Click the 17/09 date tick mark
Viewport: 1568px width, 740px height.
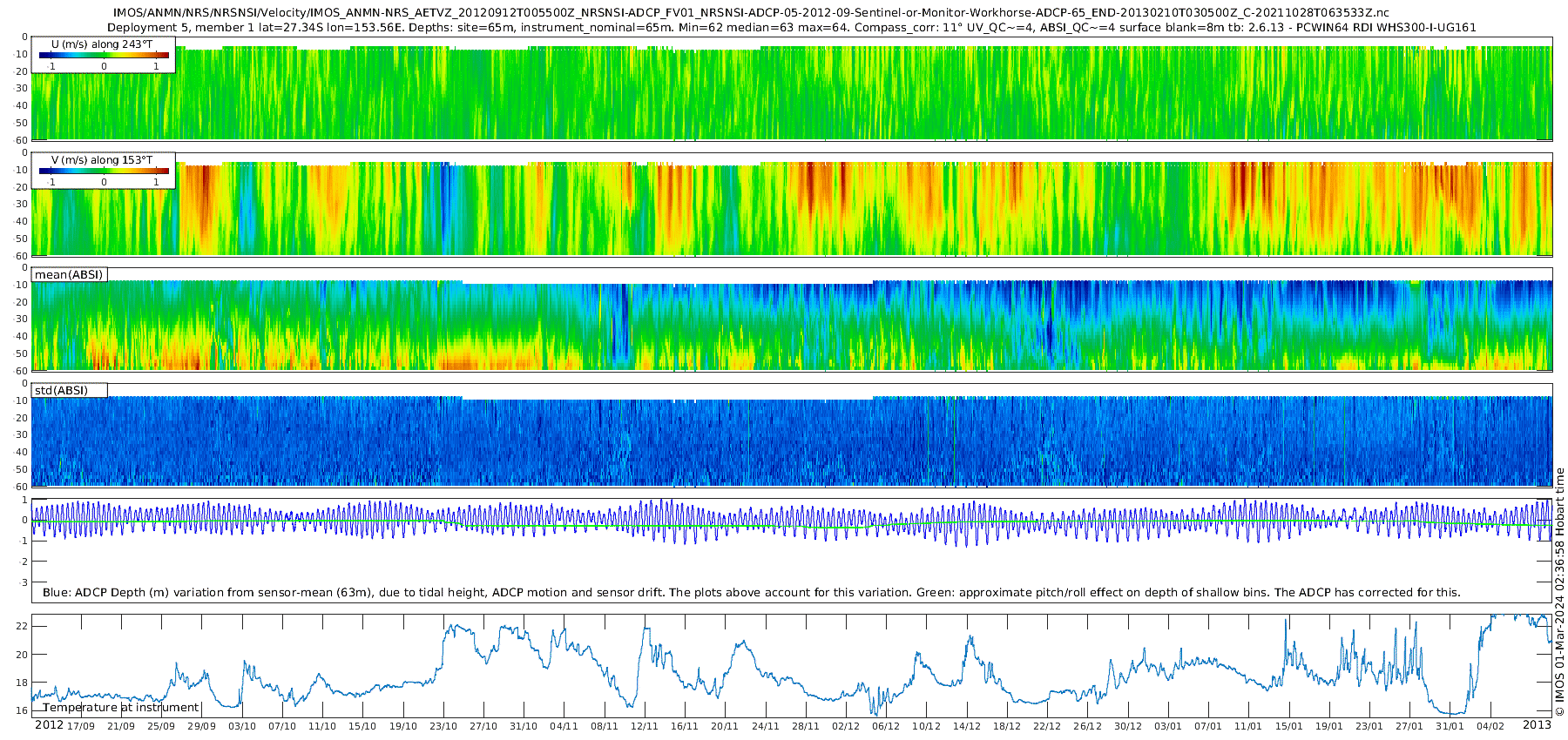click(81, 726)
